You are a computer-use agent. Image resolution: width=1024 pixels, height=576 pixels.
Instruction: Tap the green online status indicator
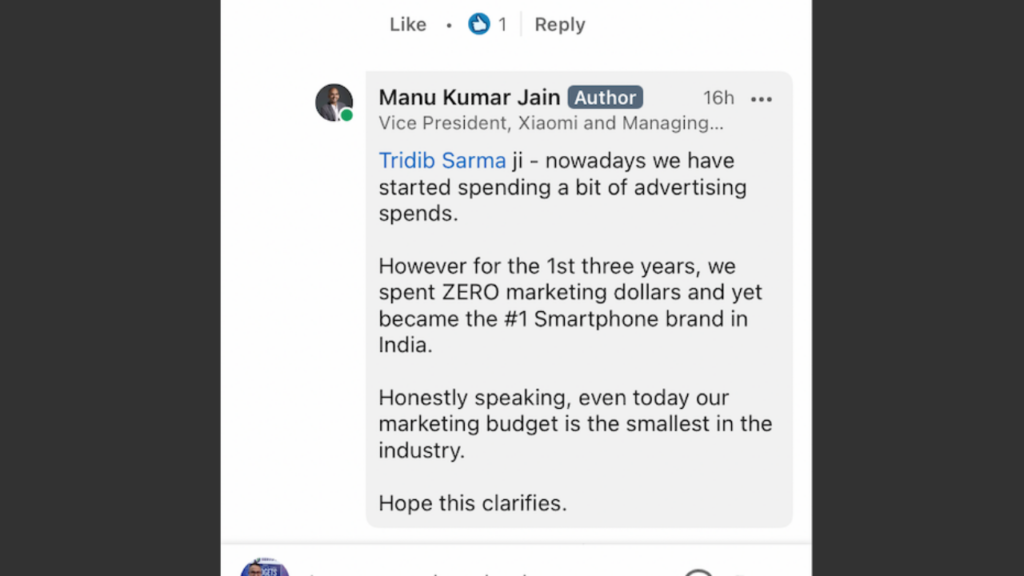pyautogui.click(x=348, y=115)
